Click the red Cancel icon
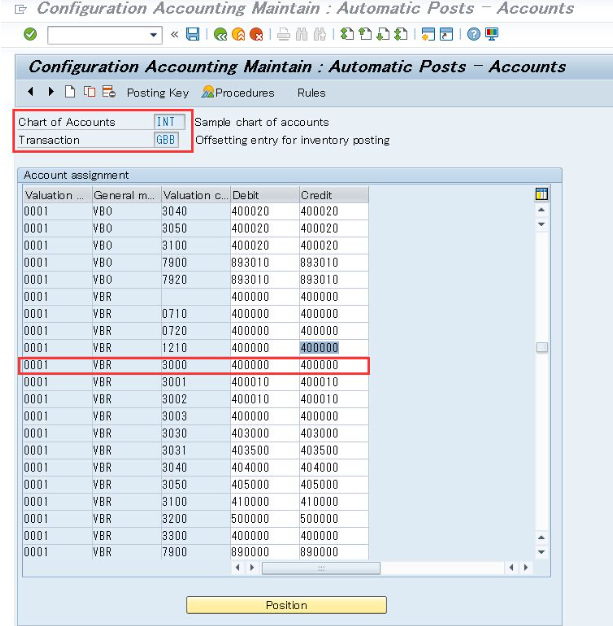The width and height of the screenshot is (613, 626). (x=256, y=35)
